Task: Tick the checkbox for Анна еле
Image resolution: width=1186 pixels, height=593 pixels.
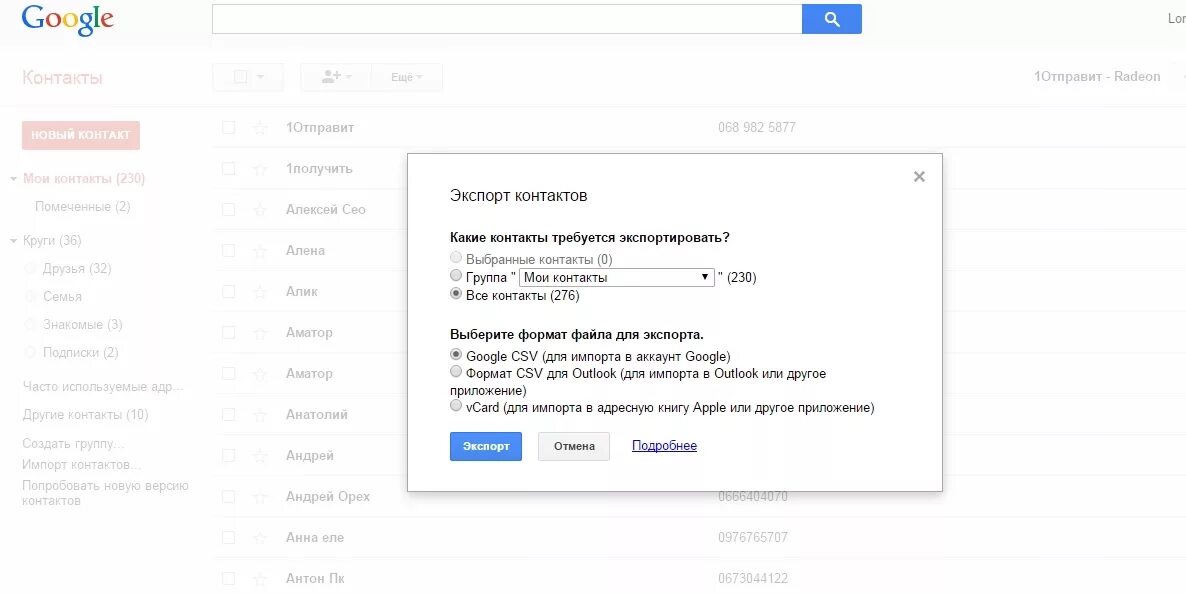Action: click(228, 538)
